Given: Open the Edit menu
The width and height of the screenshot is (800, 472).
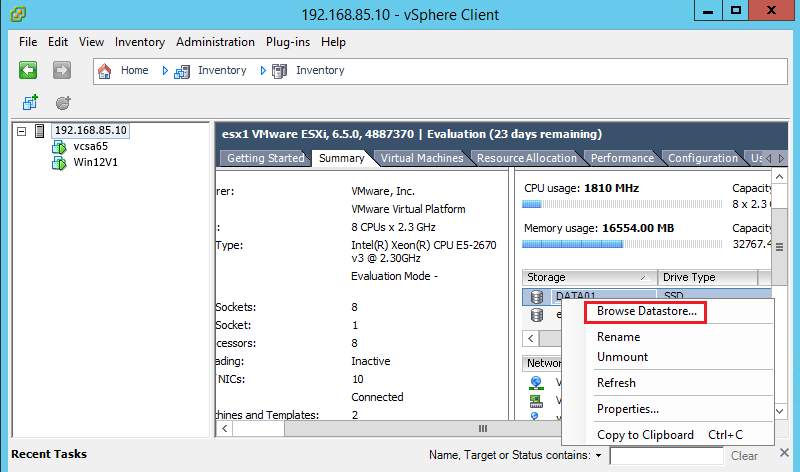Looking at the screenshot, I should 58,42.
